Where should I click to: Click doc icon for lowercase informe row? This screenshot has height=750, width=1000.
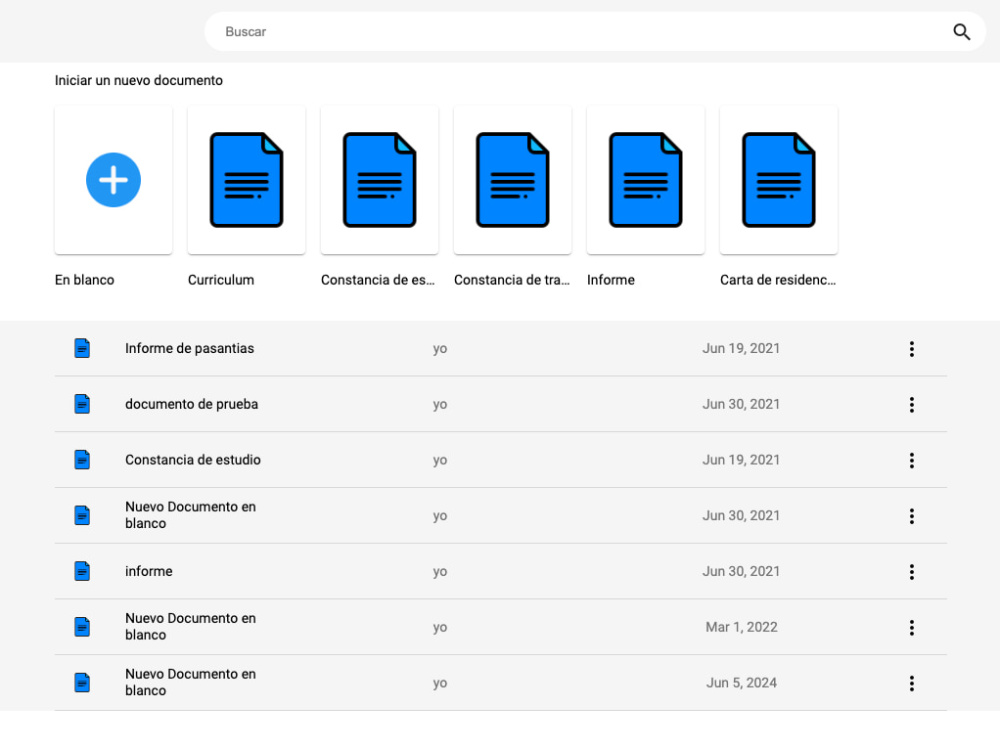82,571
